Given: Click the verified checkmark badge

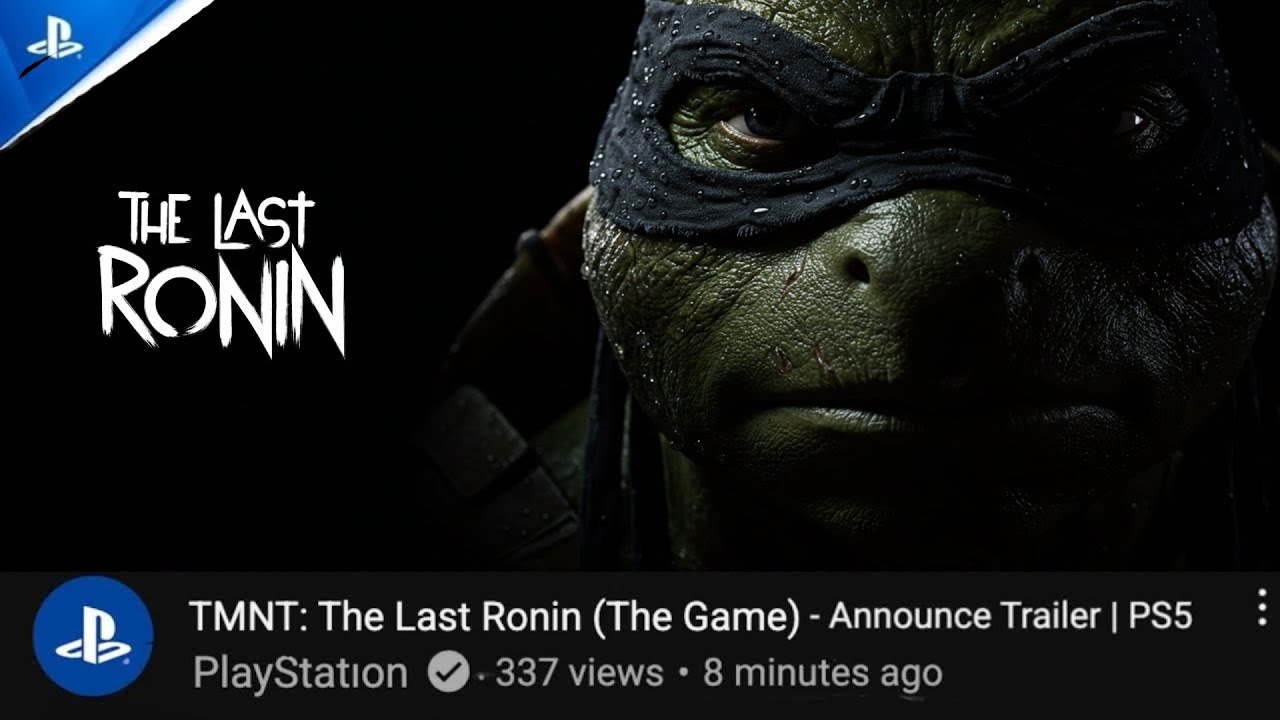Looking at the screenshot, I should coord(448,673).
